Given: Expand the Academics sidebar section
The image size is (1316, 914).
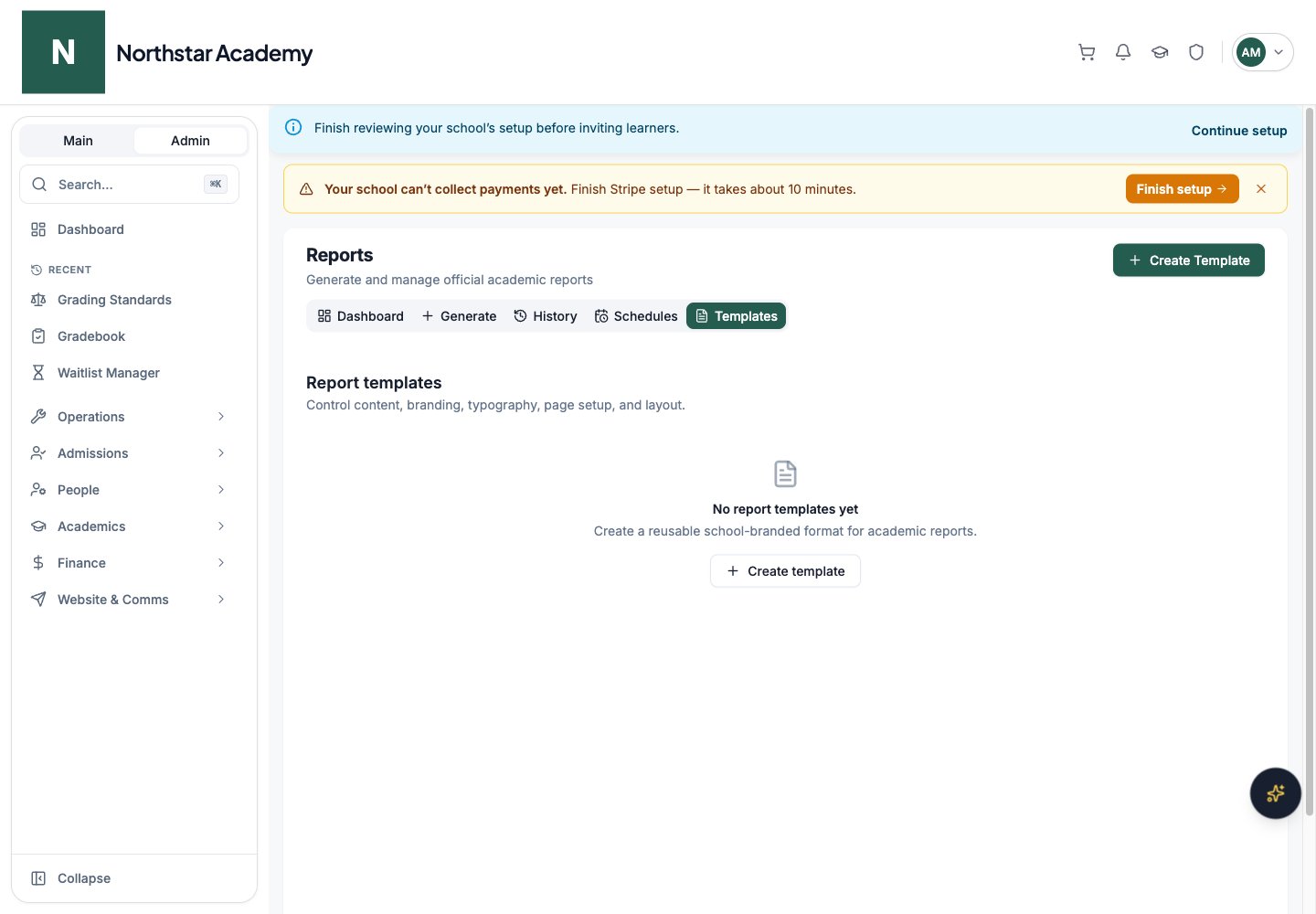Looking at the screenshot, I should [128, 526].
